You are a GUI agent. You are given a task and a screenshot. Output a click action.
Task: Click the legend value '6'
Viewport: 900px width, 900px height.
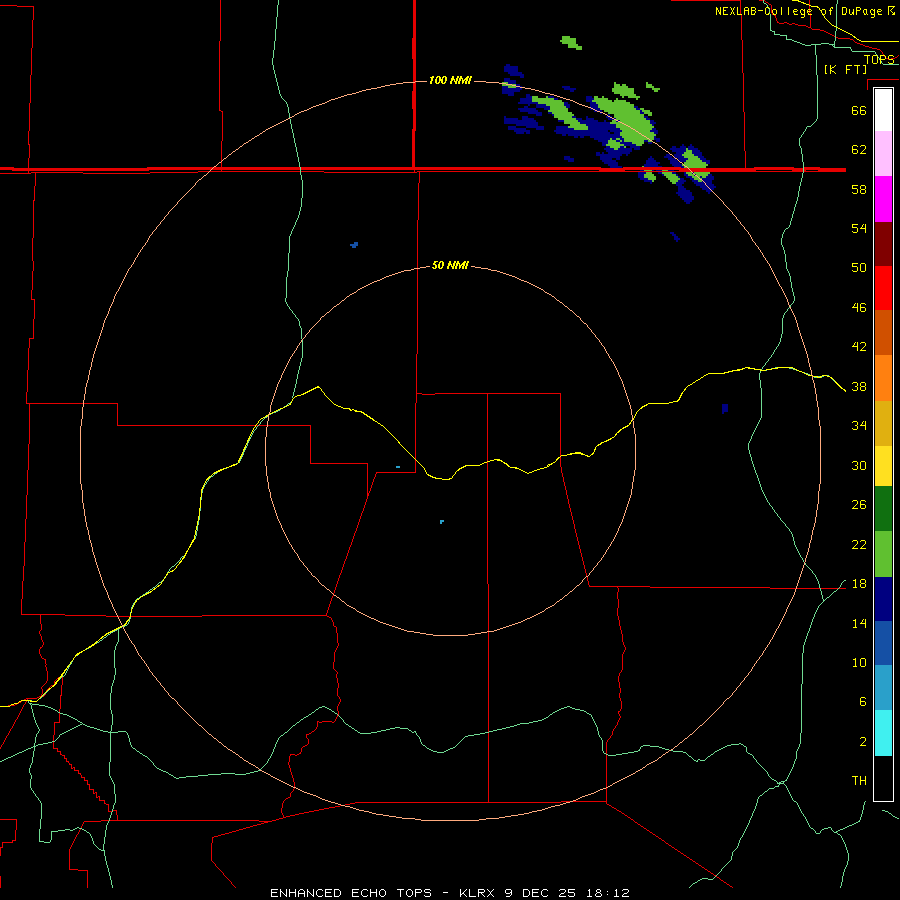[862, 702]
